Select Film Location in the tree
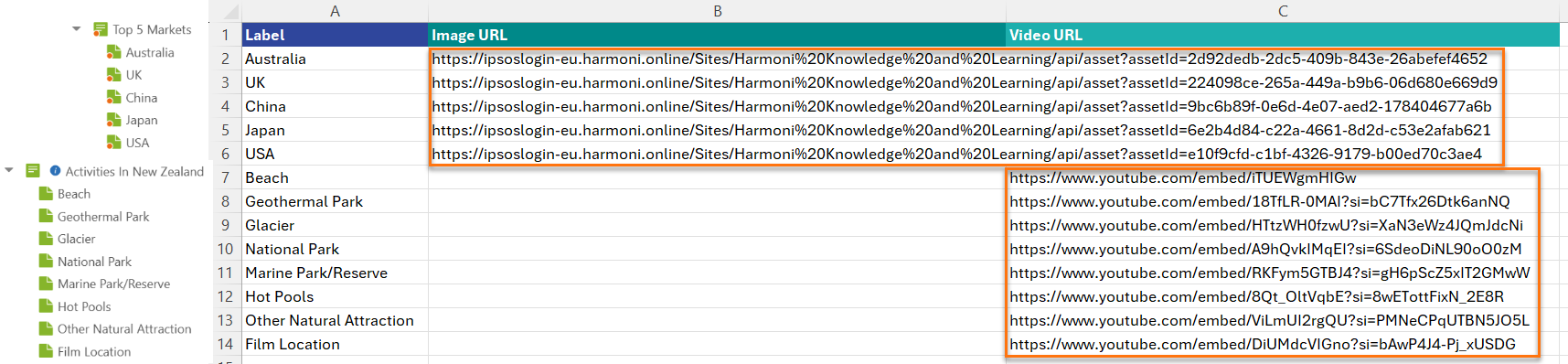 tap(94, 351)
